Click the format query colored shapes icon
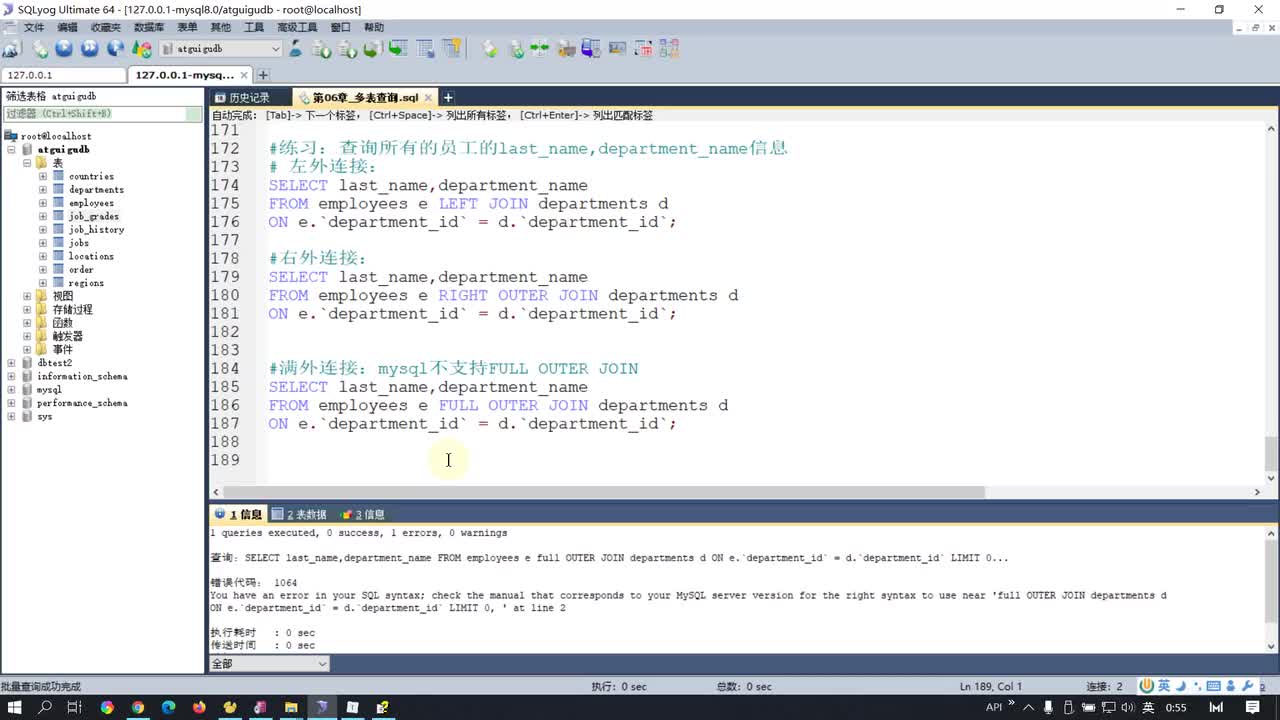The height and width of the screenshot is (720, 1280). point(142,48)
